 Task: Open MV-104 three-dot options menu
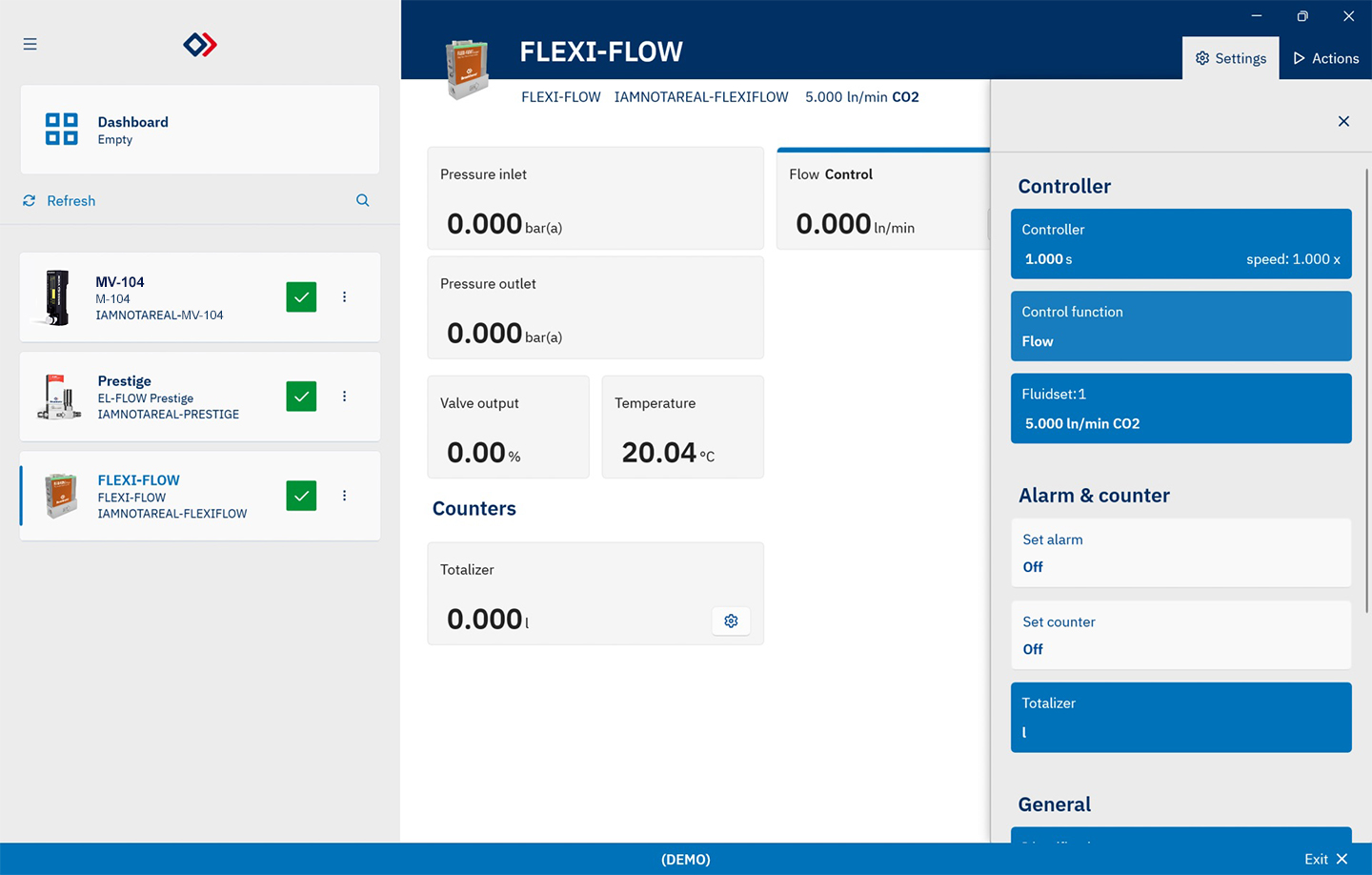click(x=345, y=297)
